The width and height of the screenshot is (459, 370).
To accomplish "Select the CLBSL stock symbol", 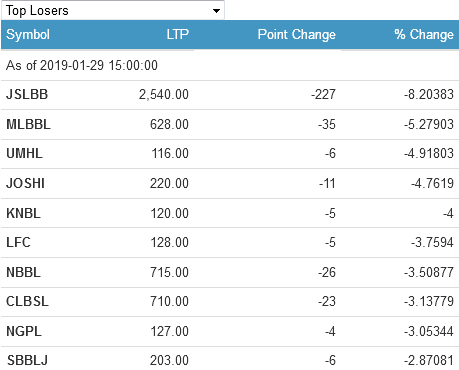I will 27,301.
